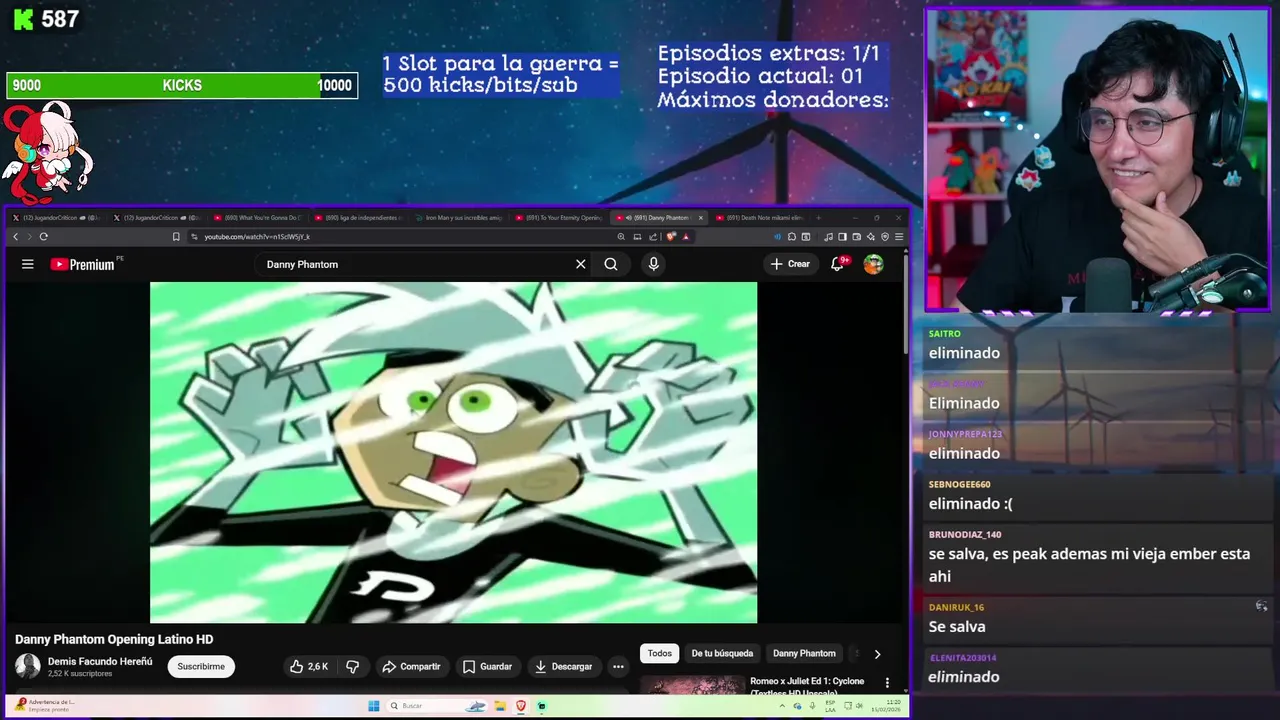The image size is (1280, 720).
Task: Clear the Danny Phantom search text
Action: click(580, 264)
